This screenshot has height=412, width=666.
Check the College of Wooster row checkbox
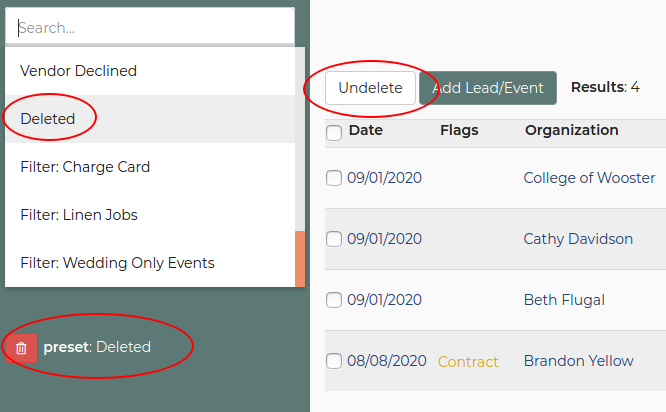[334, 178]
